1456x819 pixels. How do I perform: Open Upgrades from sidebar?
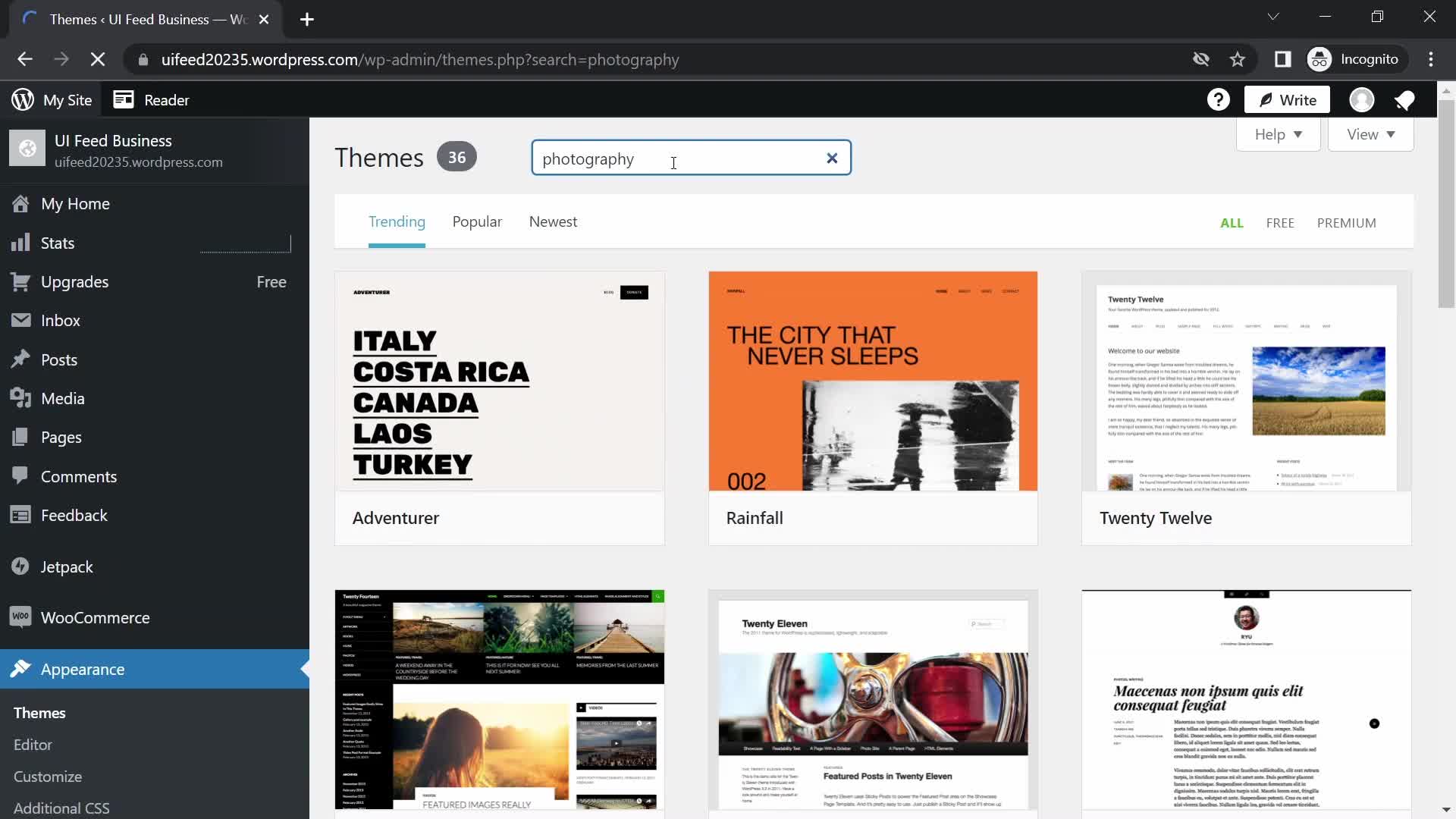click(x=74, y=281)
